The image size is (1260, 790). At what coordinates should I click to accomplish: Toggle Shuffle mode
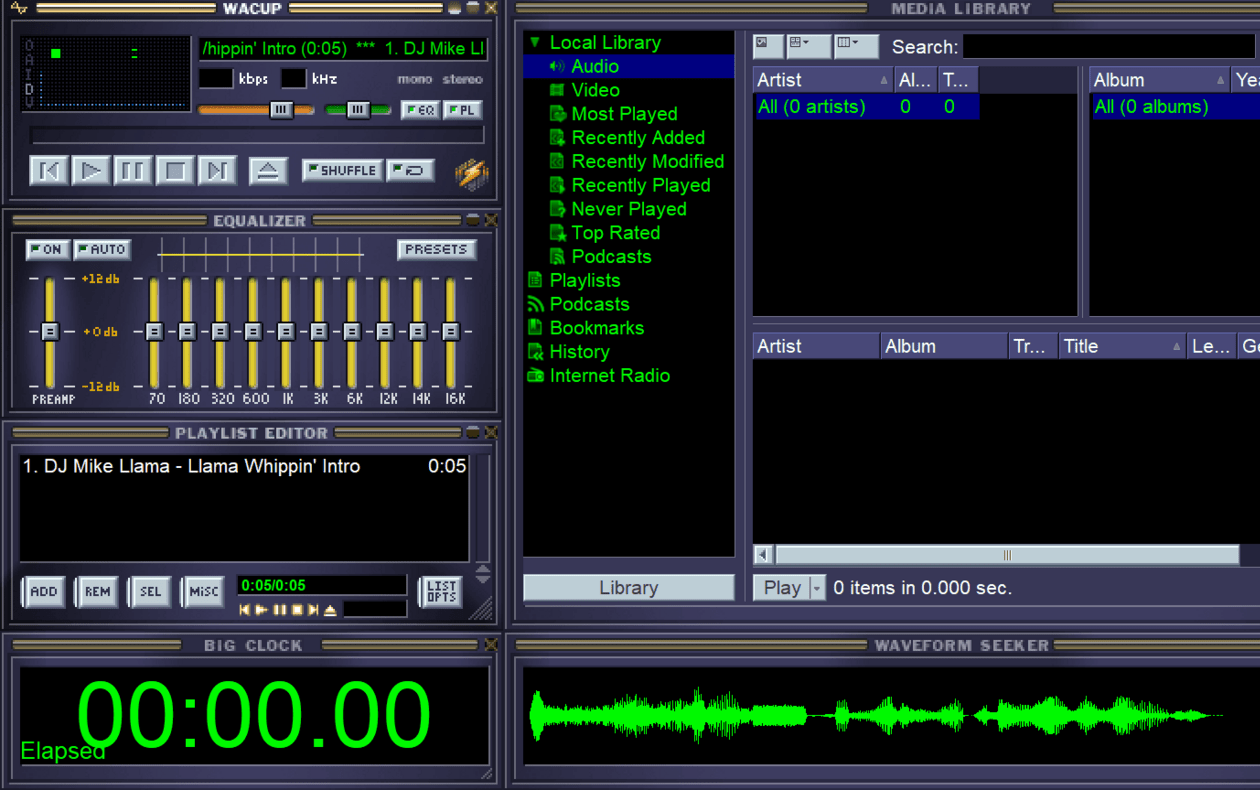pos(342,171)
